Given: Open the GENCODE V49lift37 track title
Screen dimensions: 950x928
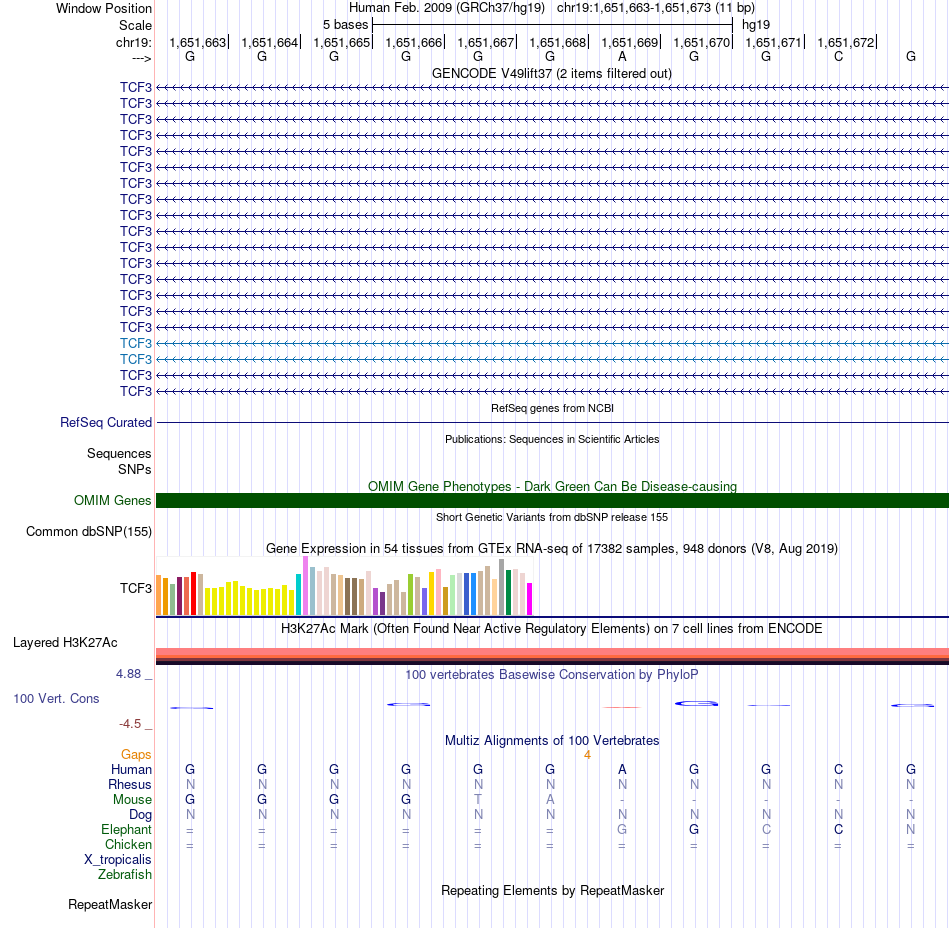Looking at the screenshot, I should (552, 73).
